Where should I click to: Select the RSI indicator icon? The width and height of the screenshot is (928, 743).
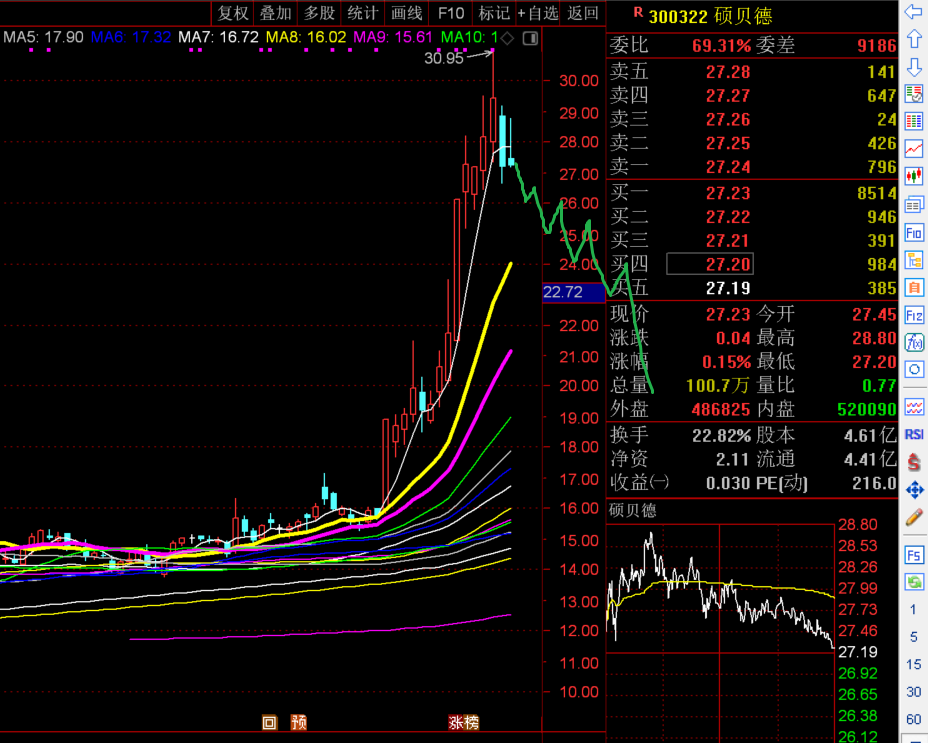pos(914,435)
